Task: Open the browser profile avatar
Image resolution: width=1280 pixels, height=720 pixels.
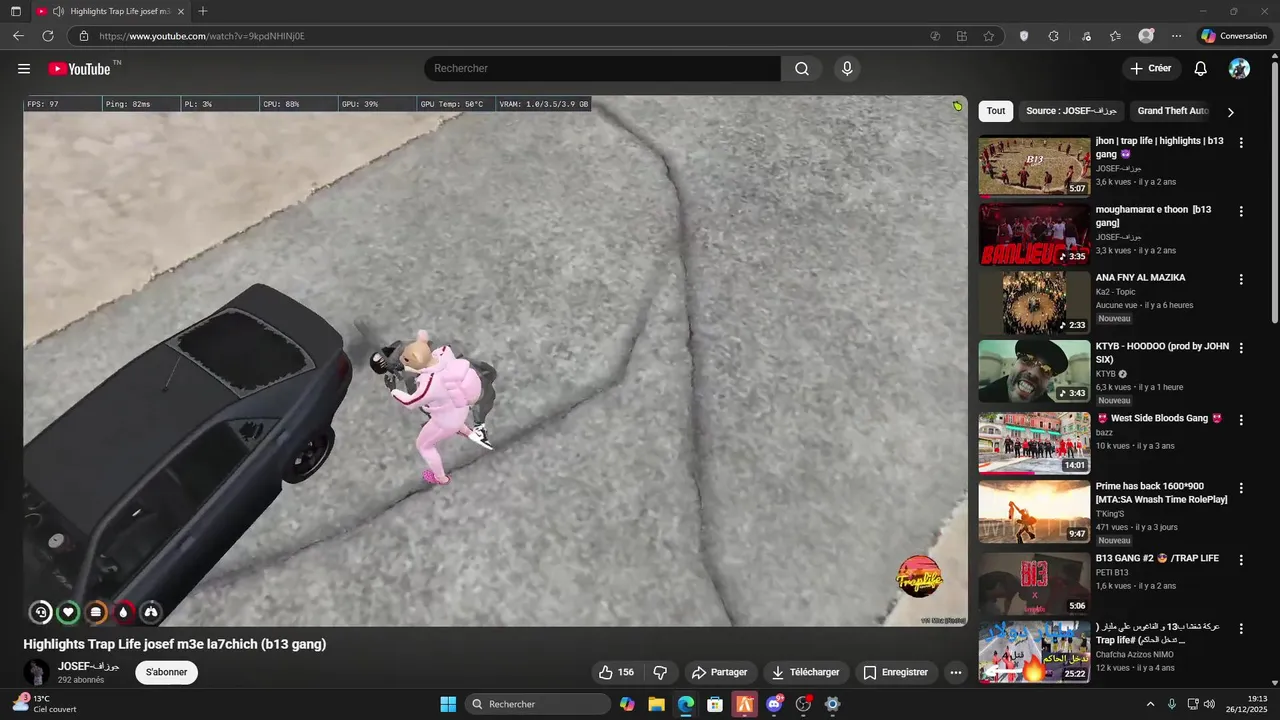Action: point(1146,36)
